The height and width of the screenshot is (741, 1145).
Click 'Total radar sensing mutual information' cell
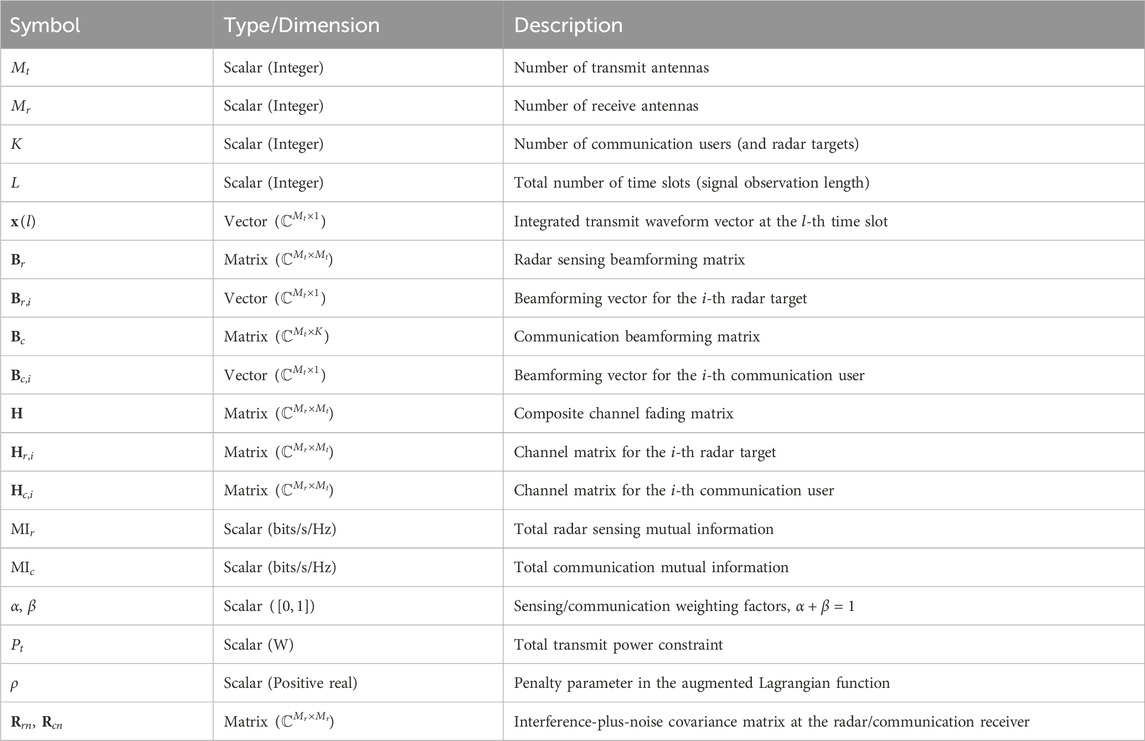644,529
